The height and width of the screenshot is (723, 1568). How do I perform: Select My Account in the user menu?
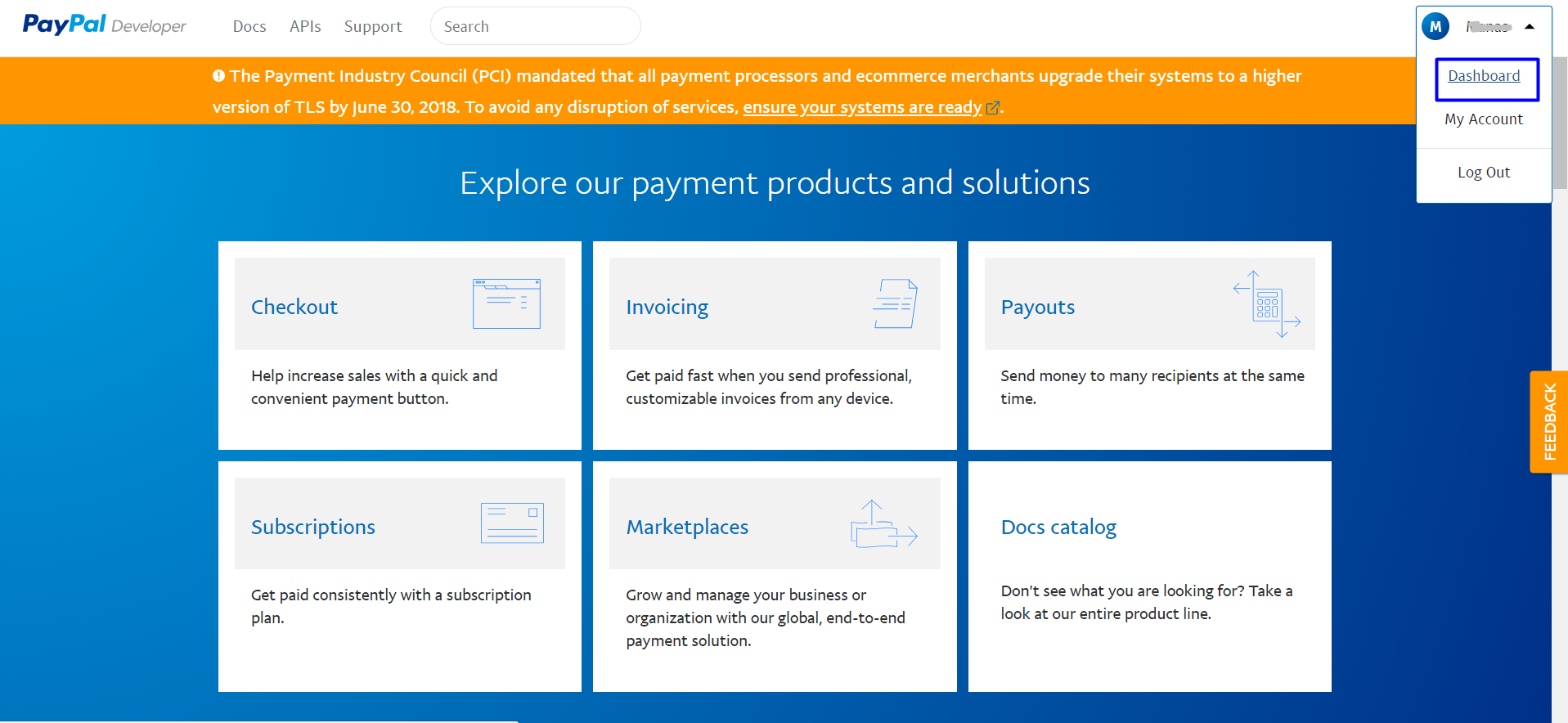(1484, 119)
